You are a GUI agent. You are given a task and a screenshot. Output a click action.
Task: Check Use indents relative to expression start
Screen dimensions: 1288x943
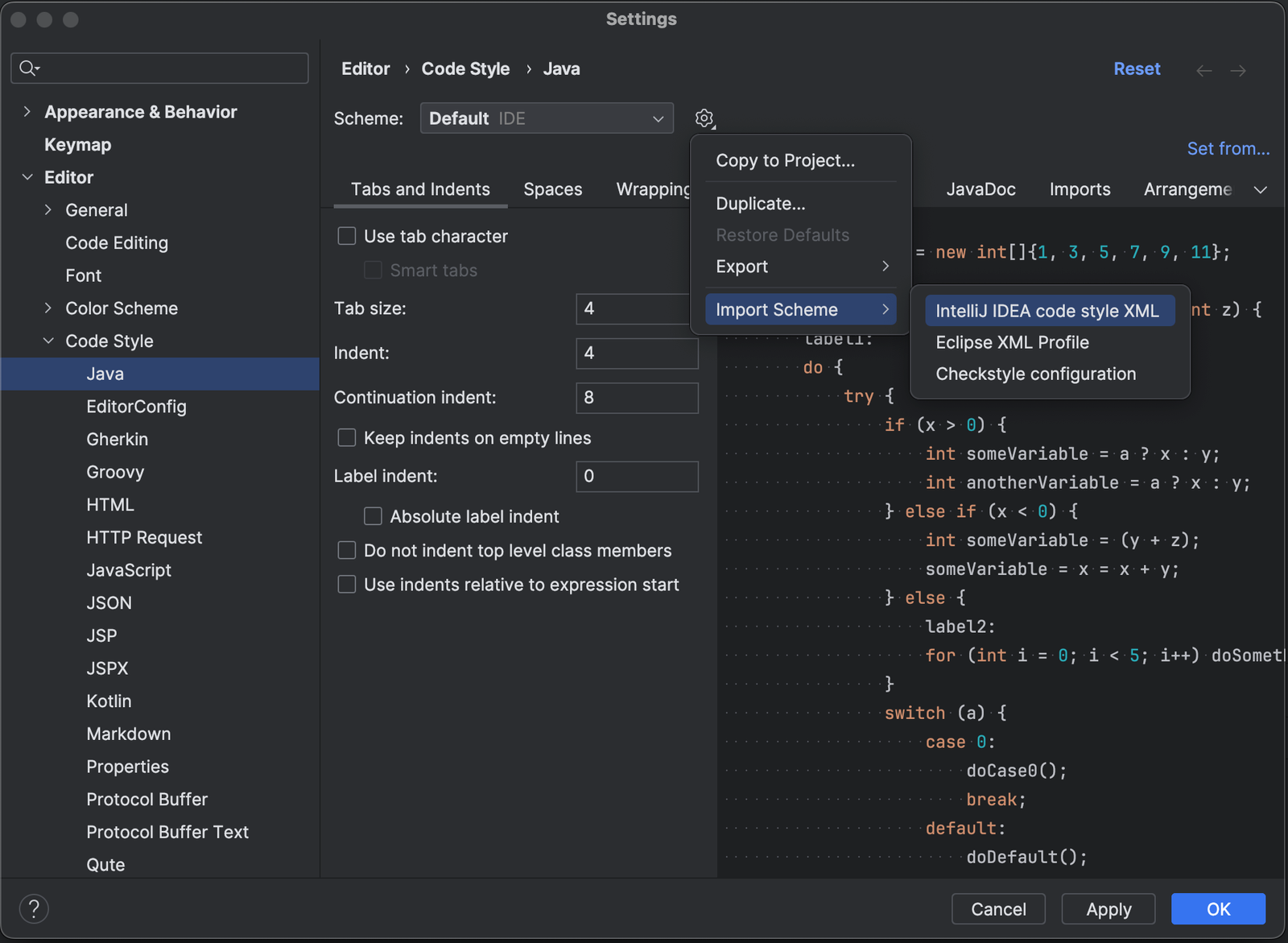pyautogui.click(x=347, y=584)
